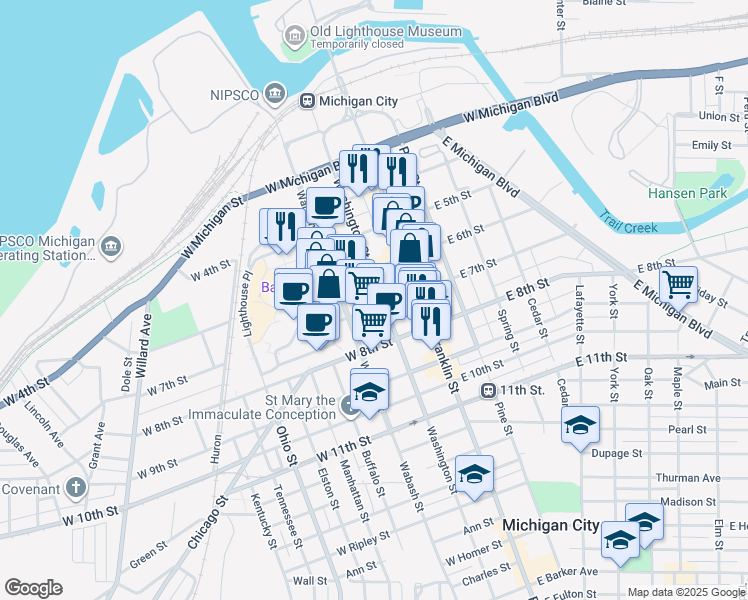
Task: Click the Wabash St label
Action: click(411, 487)
